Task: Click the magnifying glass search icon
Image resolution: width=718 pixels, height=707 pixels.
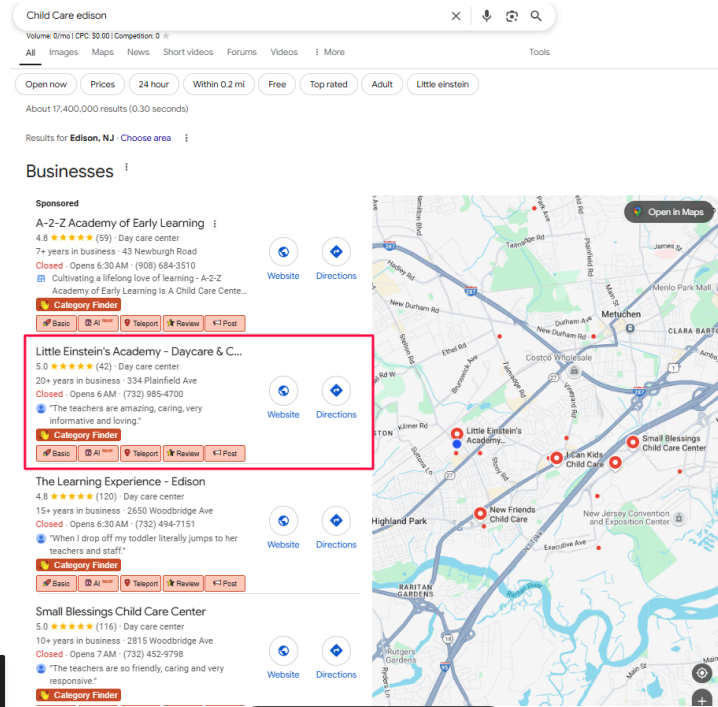Action: [x=536, y=16]
